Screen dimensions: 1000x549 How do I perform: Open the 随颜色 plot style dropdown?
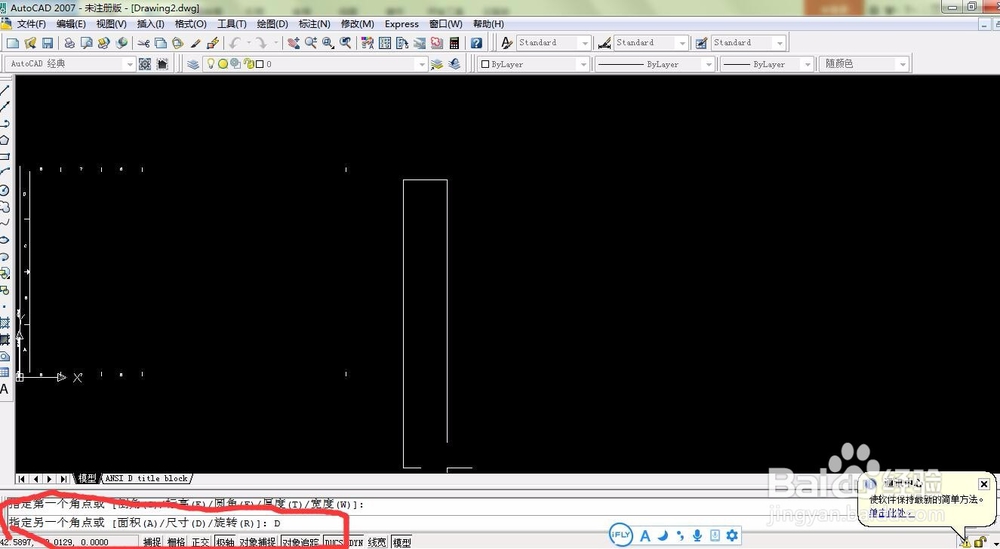[902, 64]
